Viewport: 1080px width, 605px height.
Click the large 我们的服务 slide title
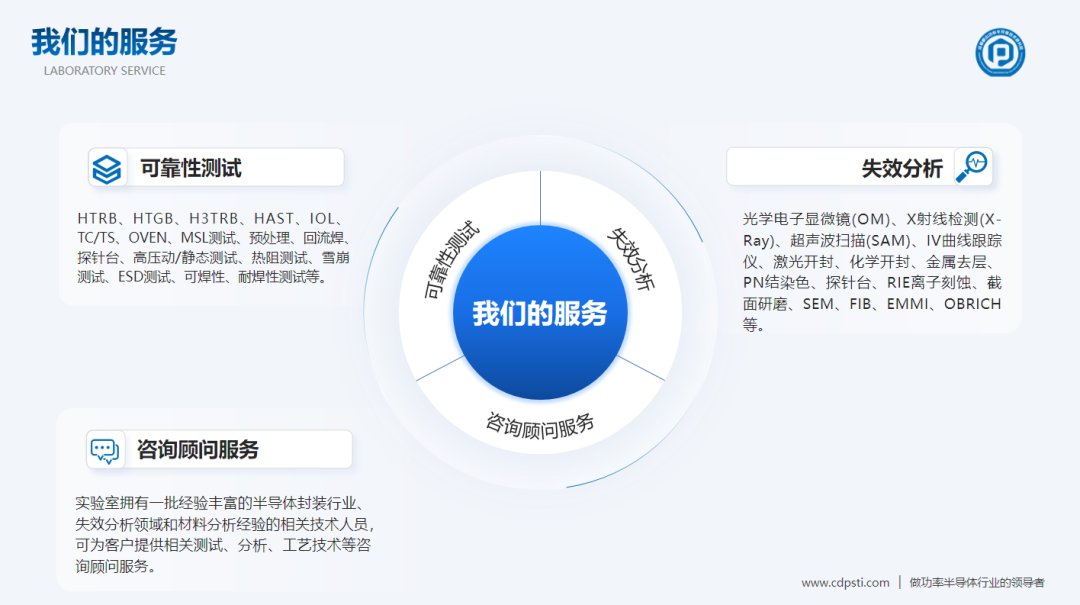click(104, 42)
